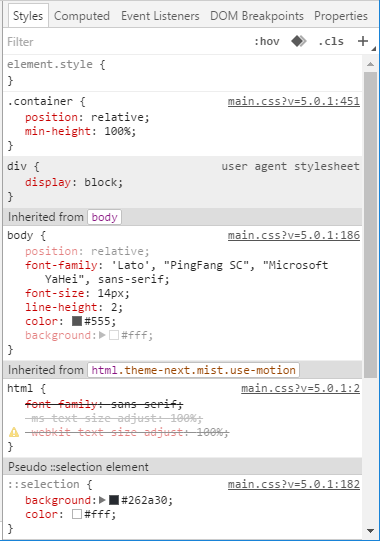Open the Computed tab
Screen dimensions: 380x541
pyautogui.click(x=82, y=16)
